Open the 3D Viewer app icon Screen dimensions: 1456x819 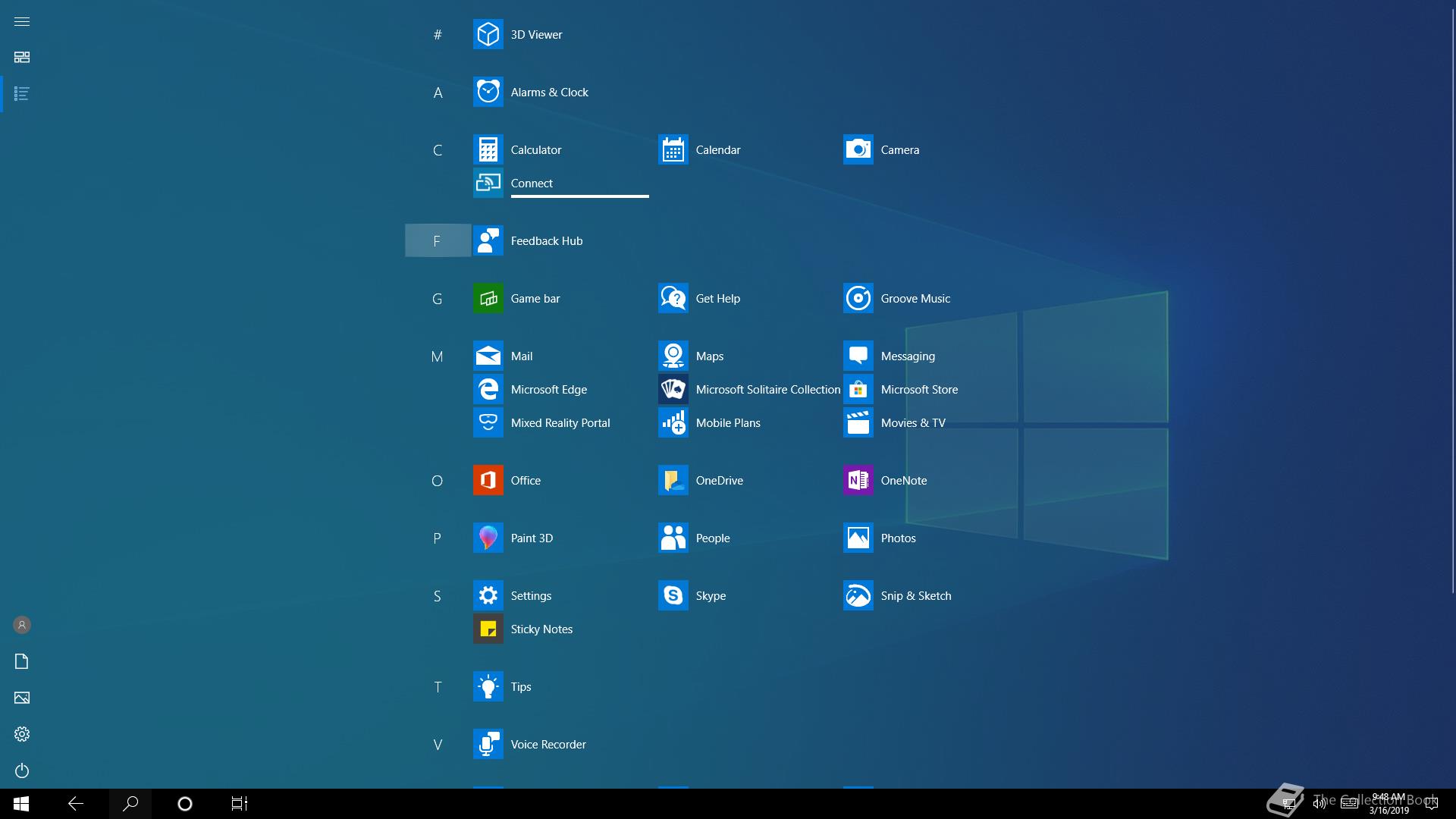(x=488, y=34)
